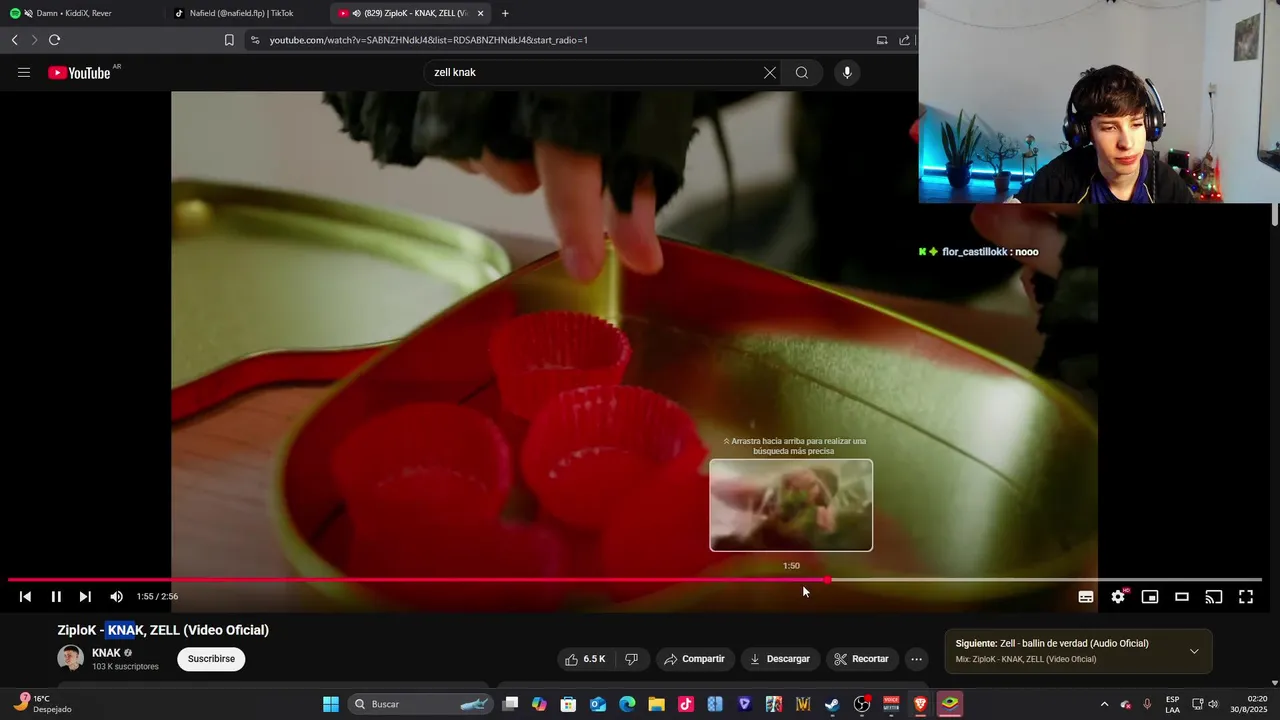The image size is (1280, 720).
Task: Dislike the video
Action: pos(632,659)
